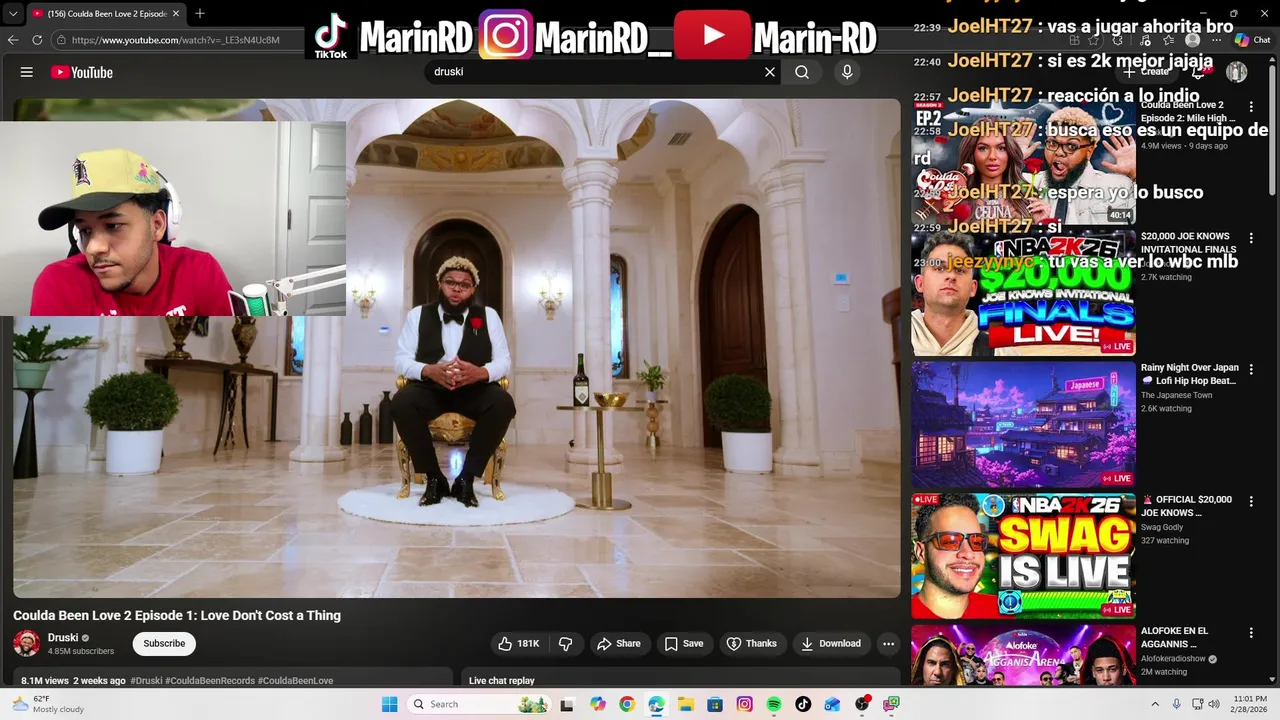Open Microsoft Store from the taskbar
The width and height of the screenshot is (1280, 720).
tap(715, 704)
